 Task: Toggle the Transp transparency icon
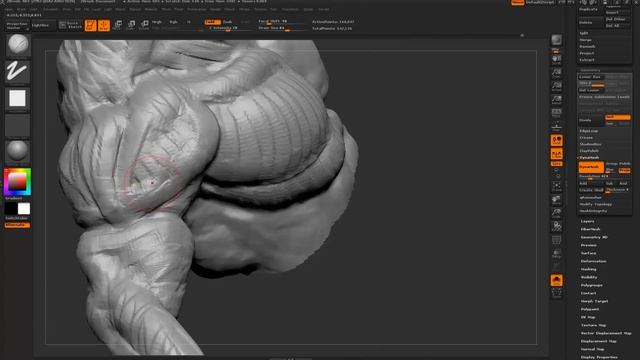pos(557,253)
